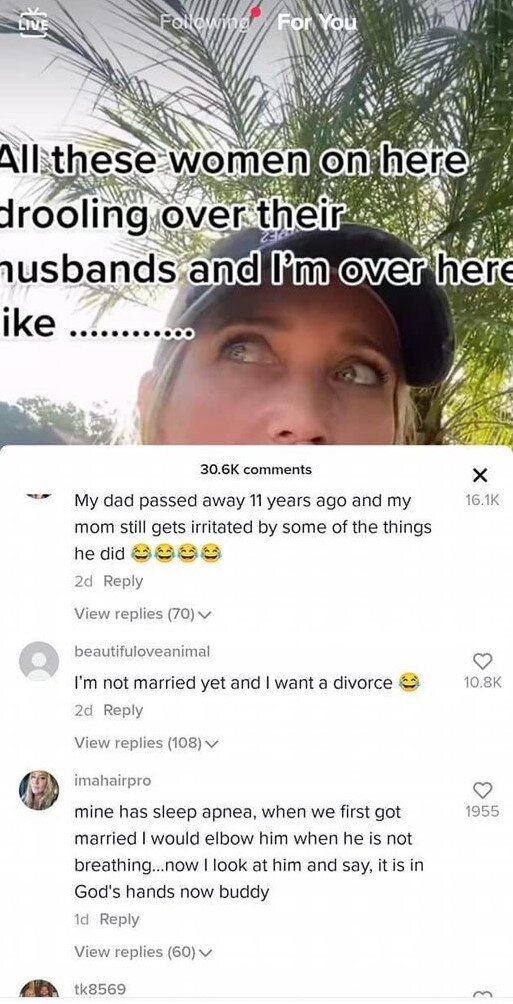Reply to imahairpro's sleep apnea comment
This screenshot has width=513, height=1004.
[x=119, y=919]
